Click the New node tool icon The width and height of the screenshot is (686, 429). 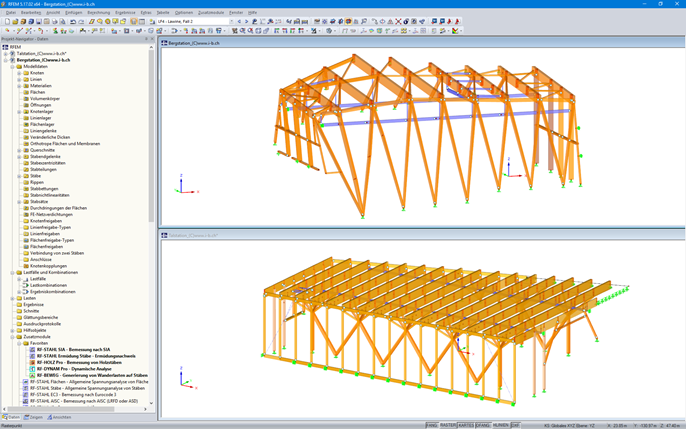[x=7, y=31]
